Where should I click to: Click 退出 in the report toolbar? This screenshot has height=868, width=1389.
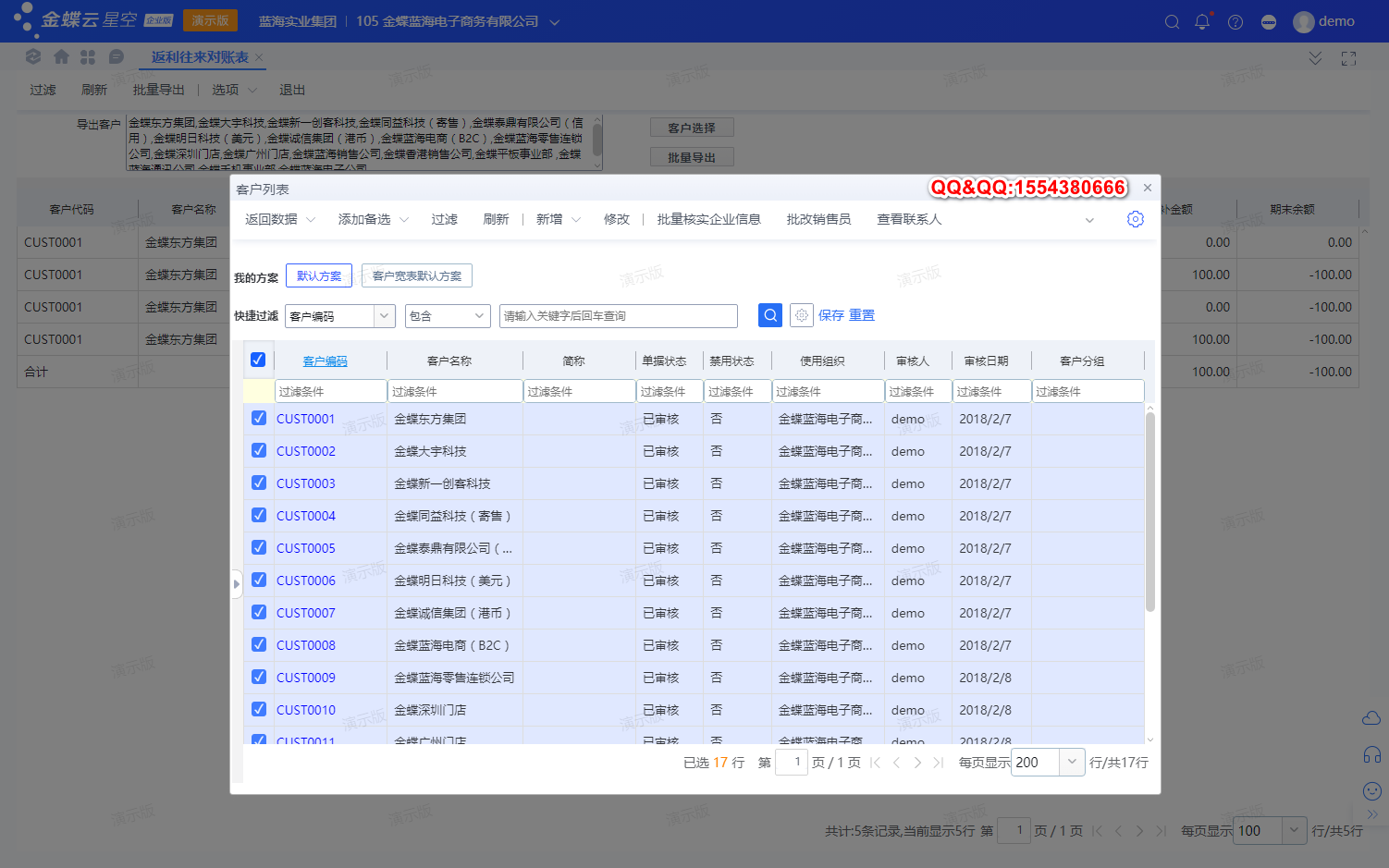(x=292, y=90)
